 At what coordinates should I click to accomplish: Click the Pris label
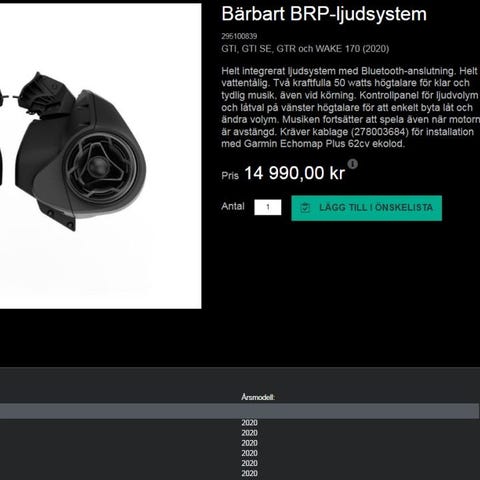(230, 176)
